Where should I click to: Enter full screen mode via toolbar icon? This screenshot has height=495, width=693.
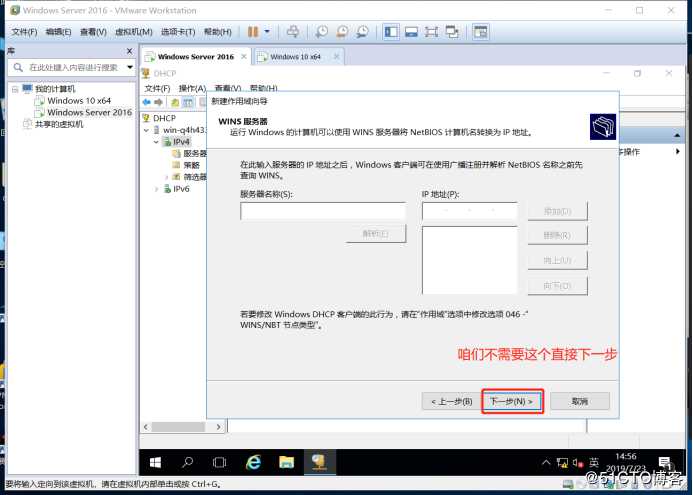point(431,32)
